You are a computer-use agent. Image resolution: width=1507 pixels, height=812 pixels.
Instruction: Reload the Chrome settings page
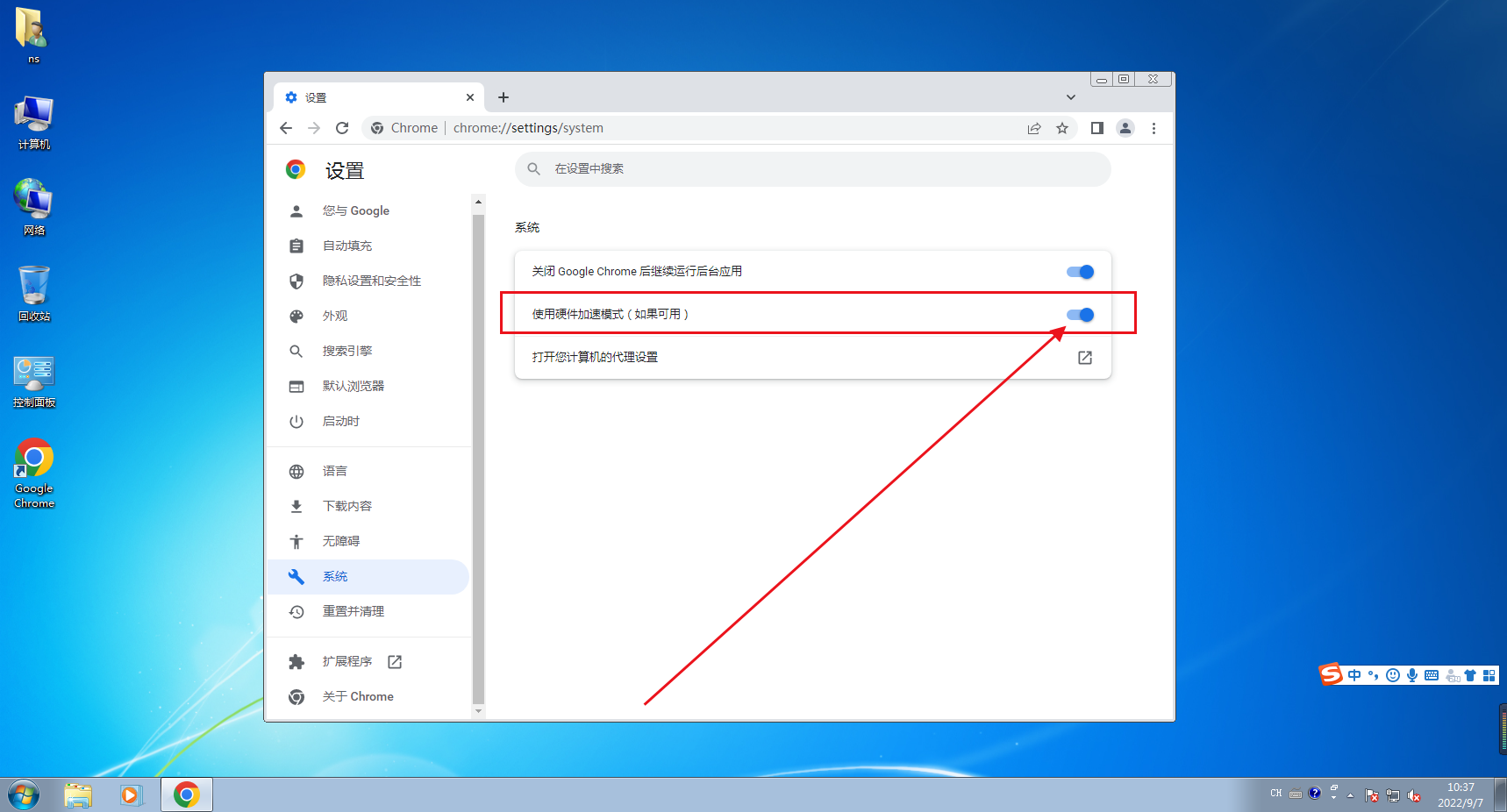click(342, 128)
